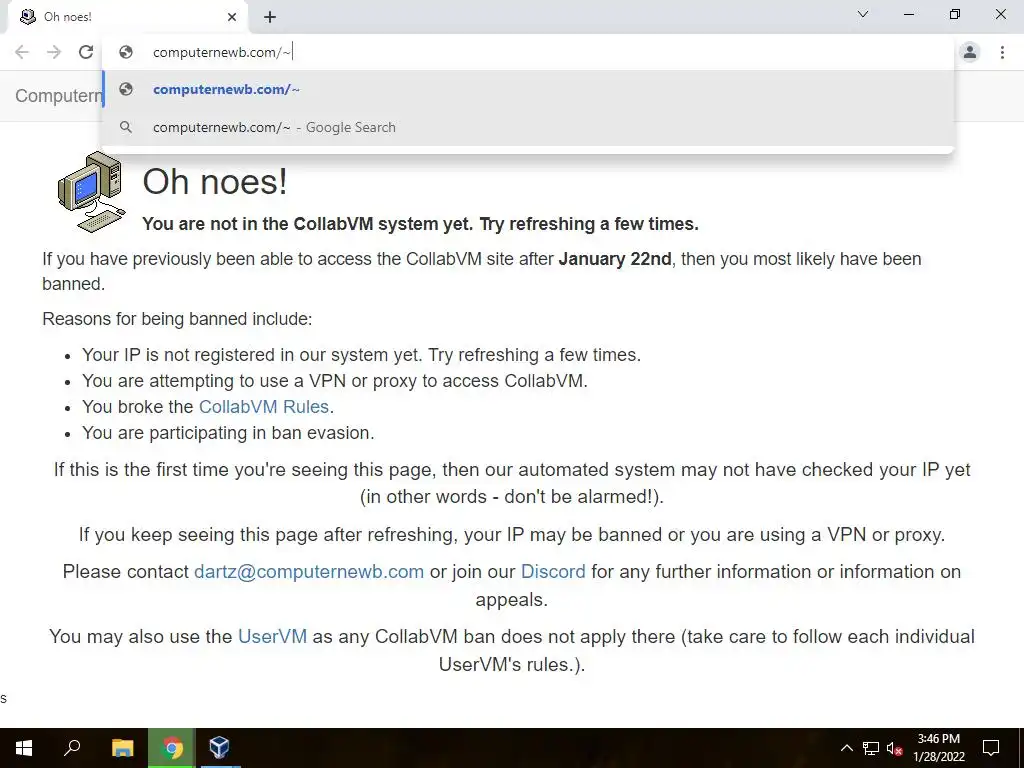This screenshot has width=1024, height=768.
Task: Close the 'Oh noes!' tab
Action: coord(232,17)
